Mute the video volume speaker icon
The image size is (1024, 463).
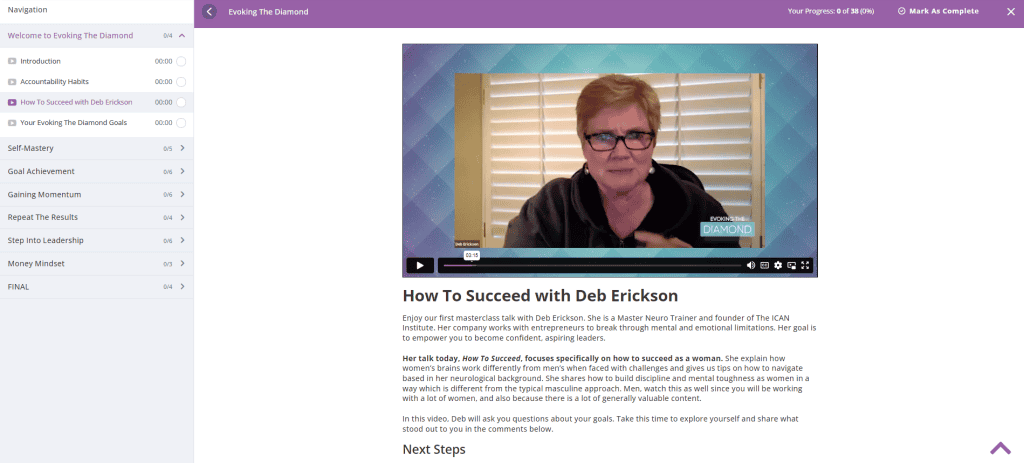[x=750, y=265]
